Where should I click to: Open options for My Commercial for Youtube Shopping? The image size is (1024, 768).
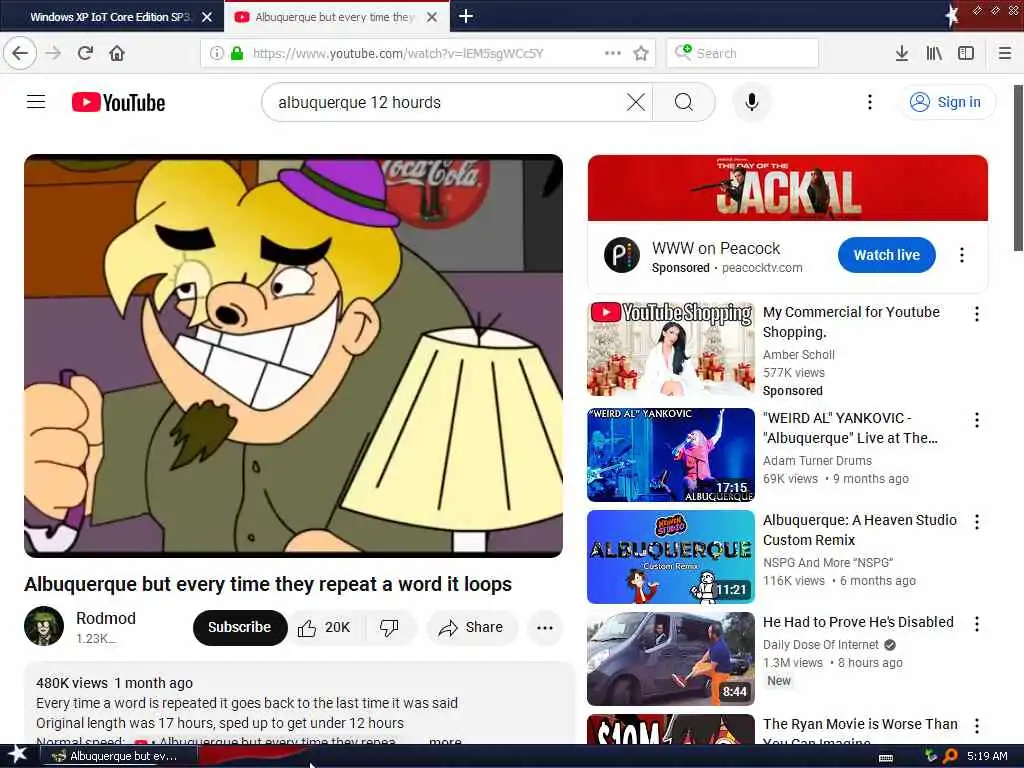pyautogui.click(x=976, y=314)
